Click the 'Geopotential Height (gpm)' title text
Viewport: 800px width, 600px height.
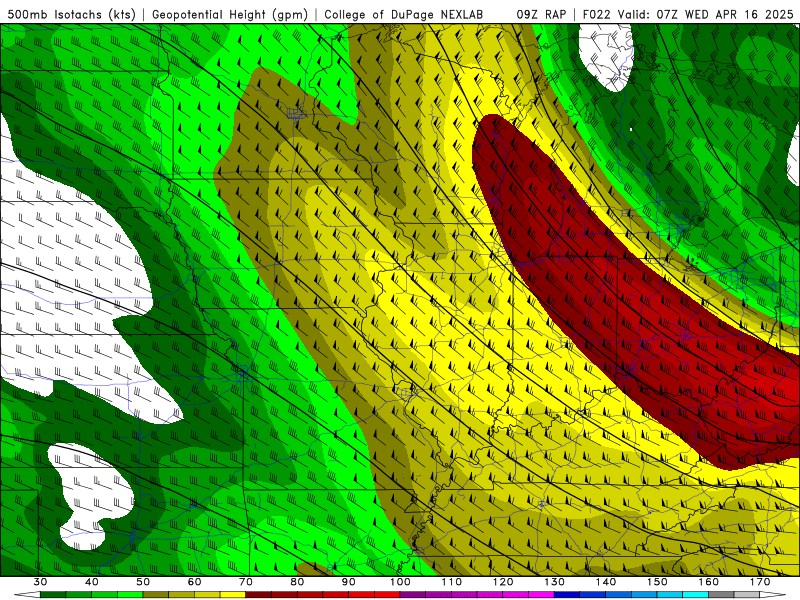click(230, 15)
